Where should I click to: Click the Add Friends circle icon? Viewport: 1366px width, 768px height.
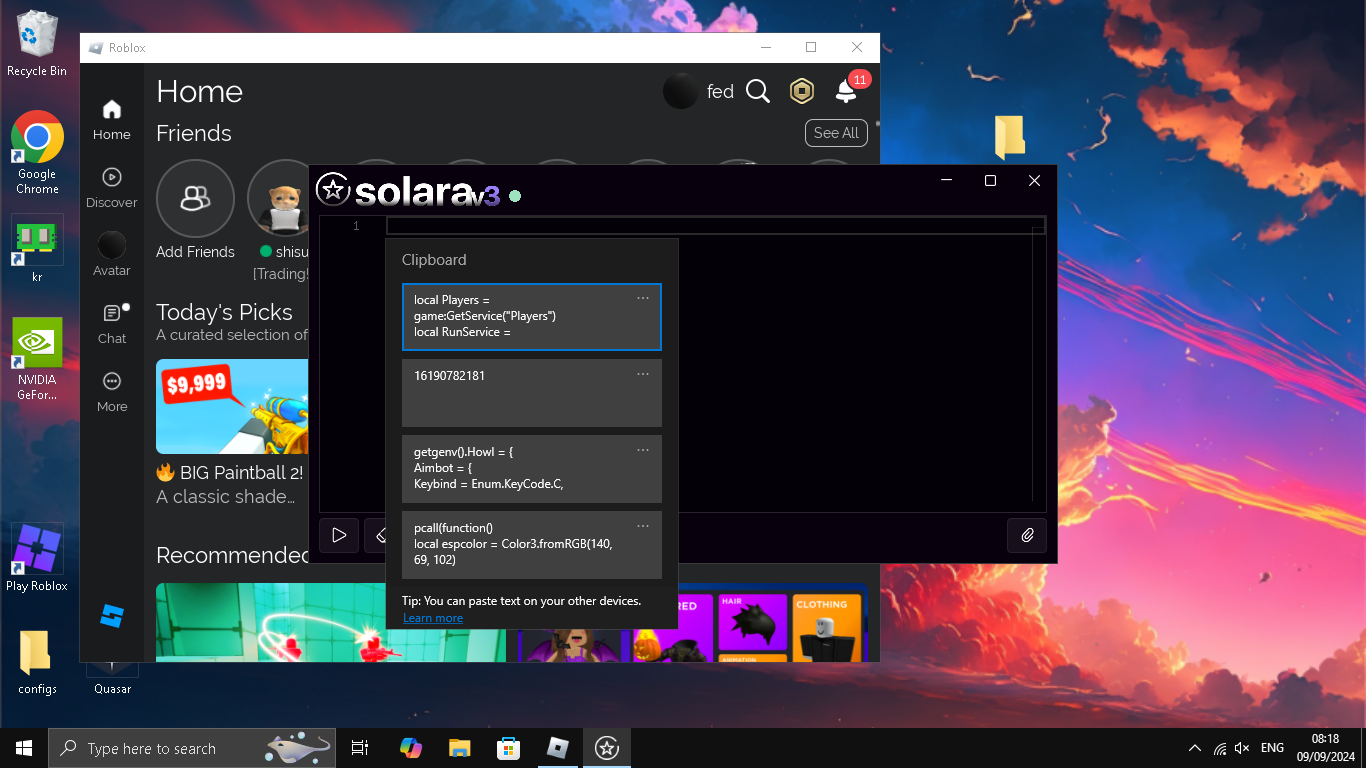195,199
